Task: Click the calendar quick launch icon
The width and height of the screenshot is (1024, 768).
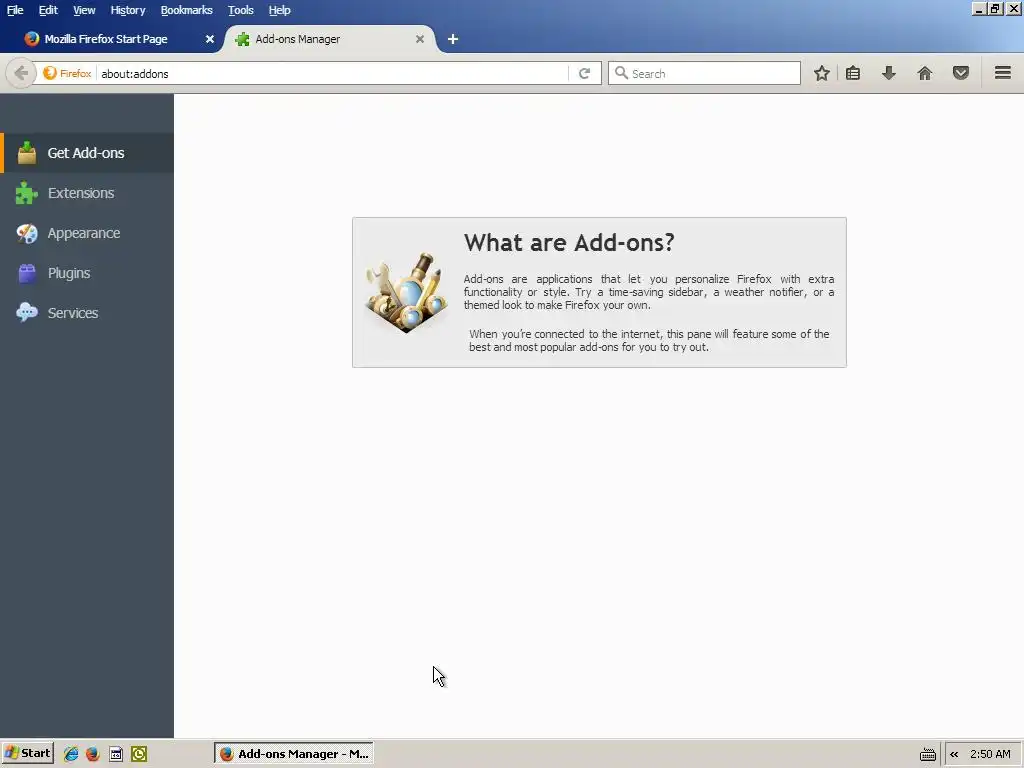Action: click(116, 754)
